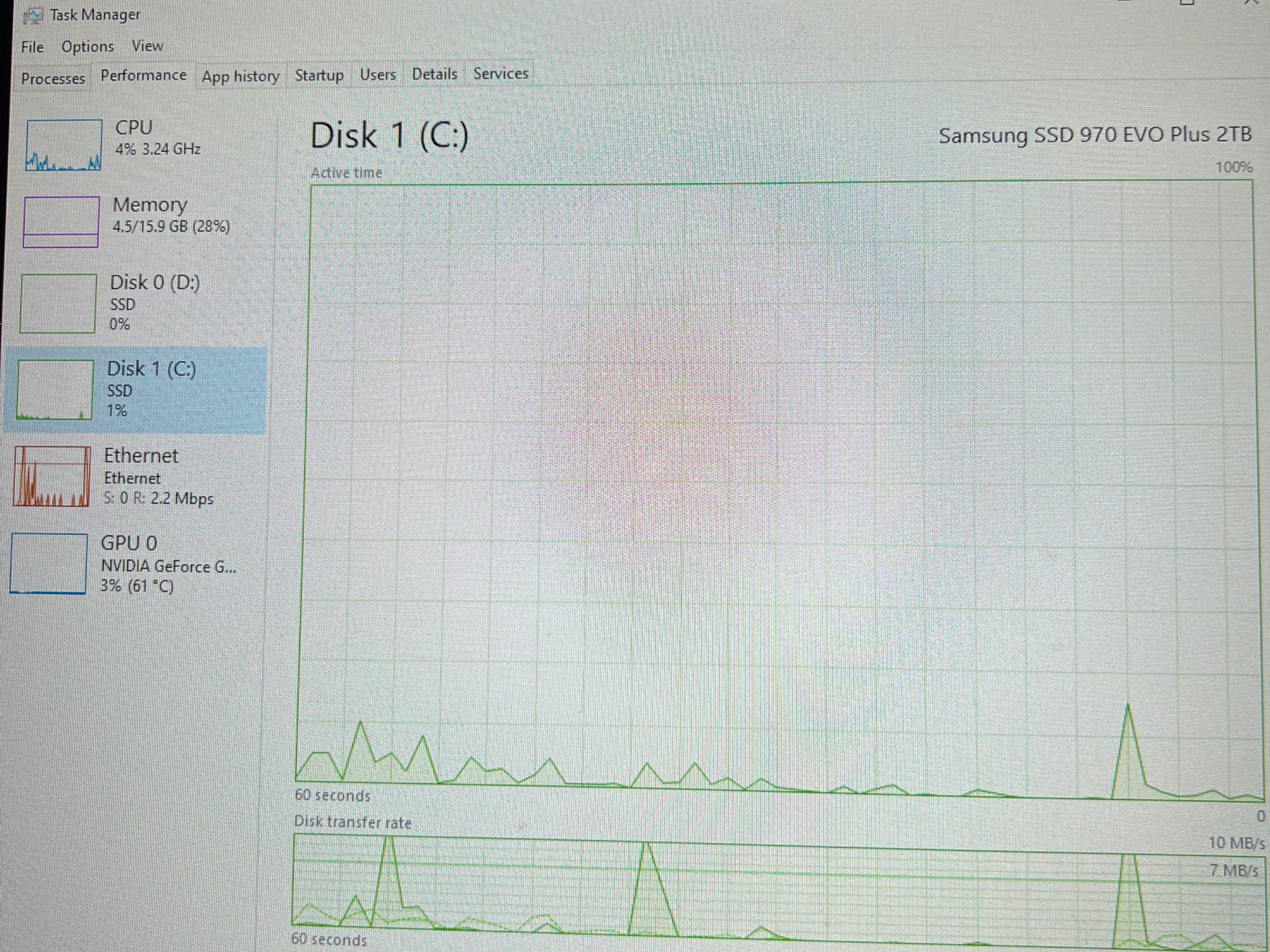Click the NVIDIA GeForce GPU 0 label
Viewport: 1270px width, 952px height.
pyautogui.click(x=168, y=564)
